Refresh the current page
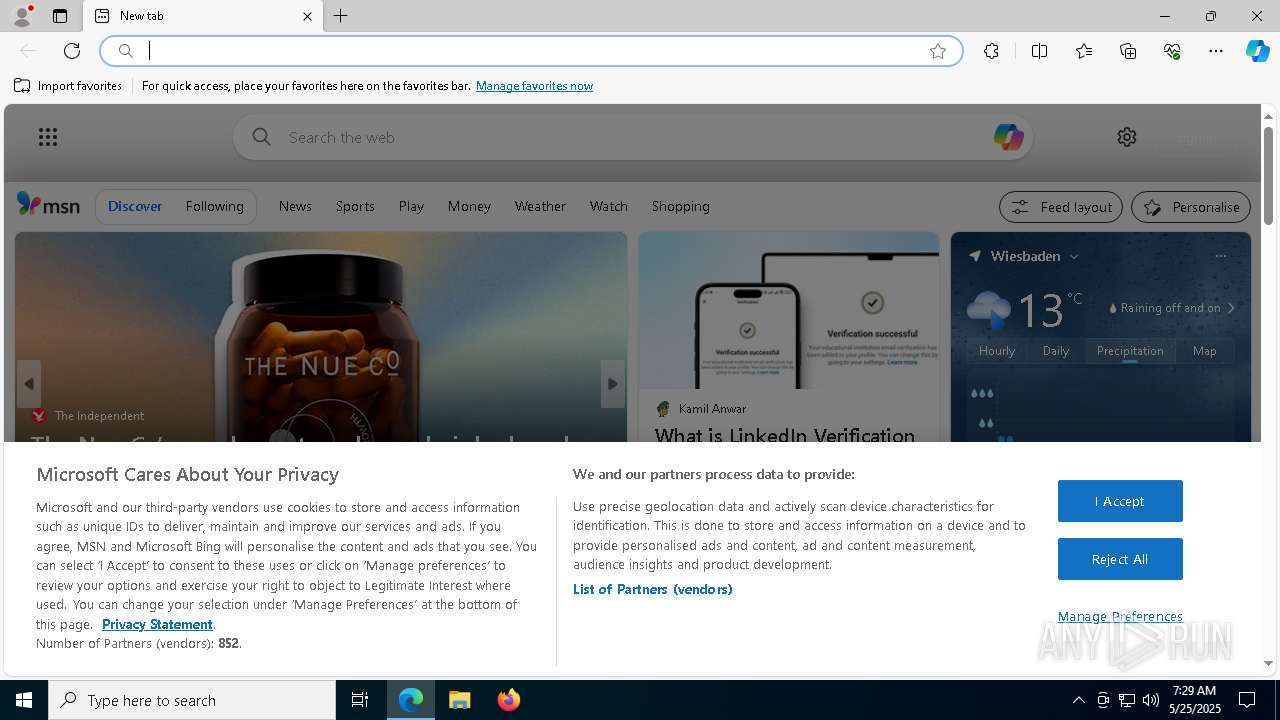The width and height of the screenshot is (1280, 720). point(72,51)
